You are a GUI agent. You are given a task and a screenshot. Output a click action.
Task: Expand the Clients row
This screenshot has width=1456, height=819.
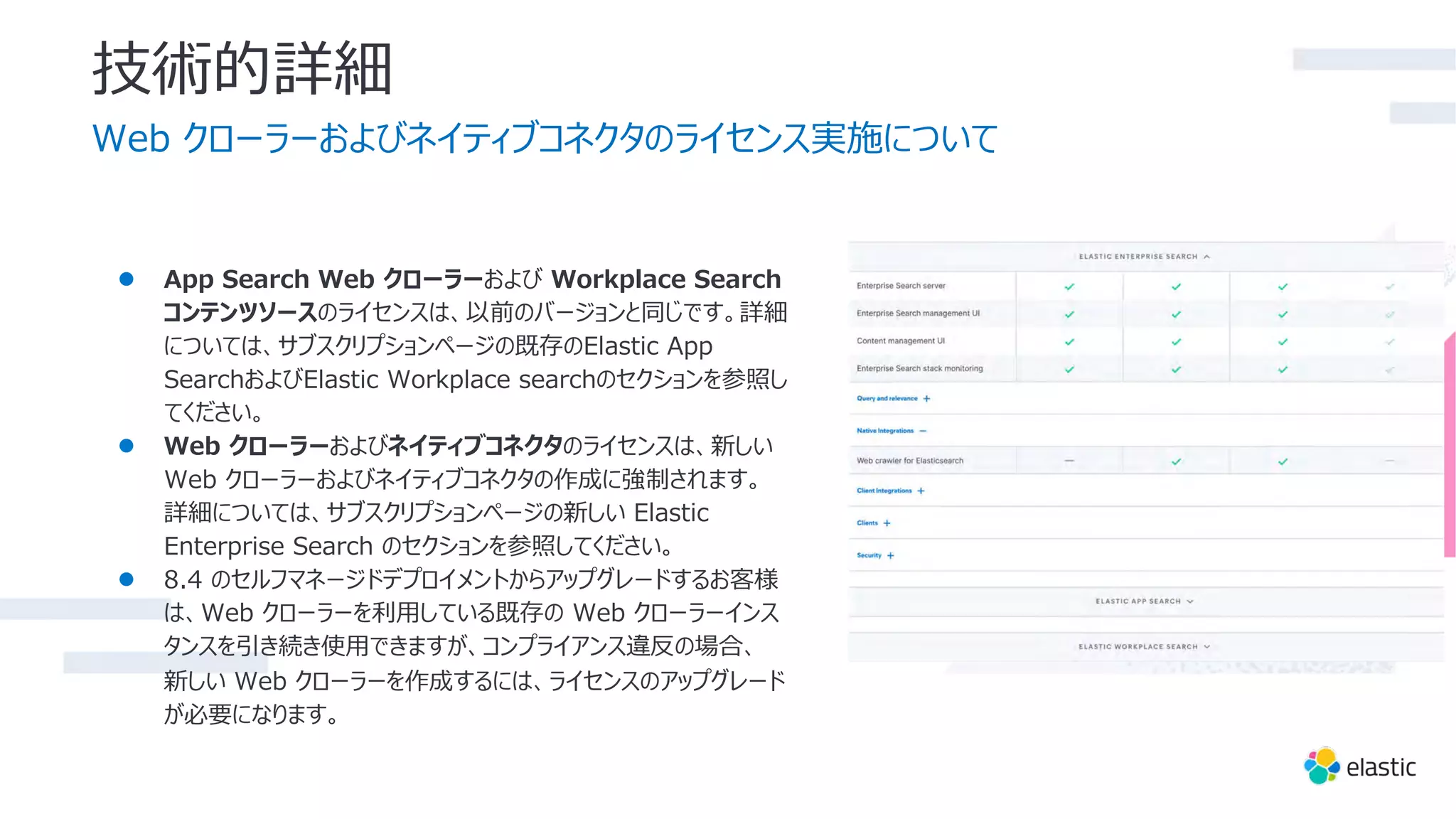pyautogui.click(x=874, y=523)
